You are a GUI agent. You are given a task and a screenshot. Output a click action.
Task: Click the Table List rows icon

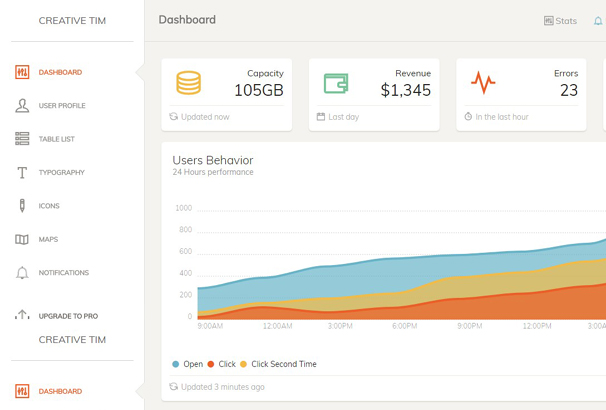[x=22, y=139]
